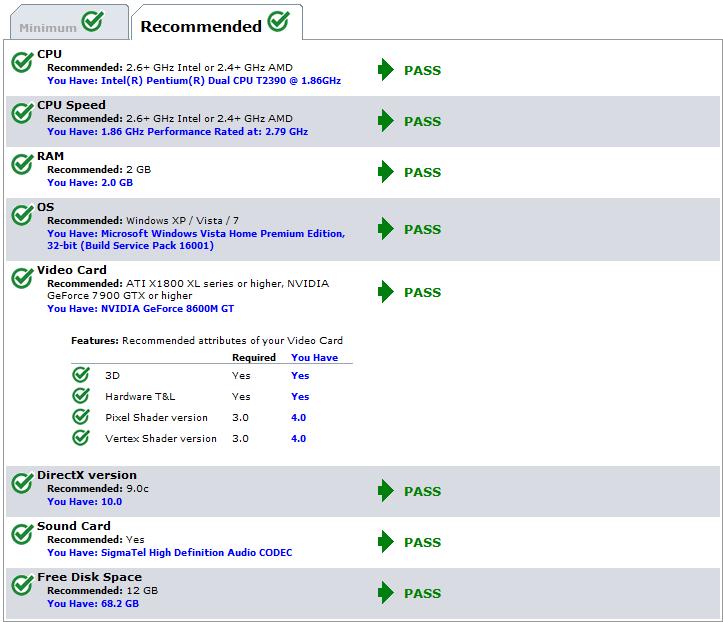Screen dimensions: 723x622
Task: Click 'SigmaTel High Definition Audio CODEC' text
Action: tap(196, 553)
